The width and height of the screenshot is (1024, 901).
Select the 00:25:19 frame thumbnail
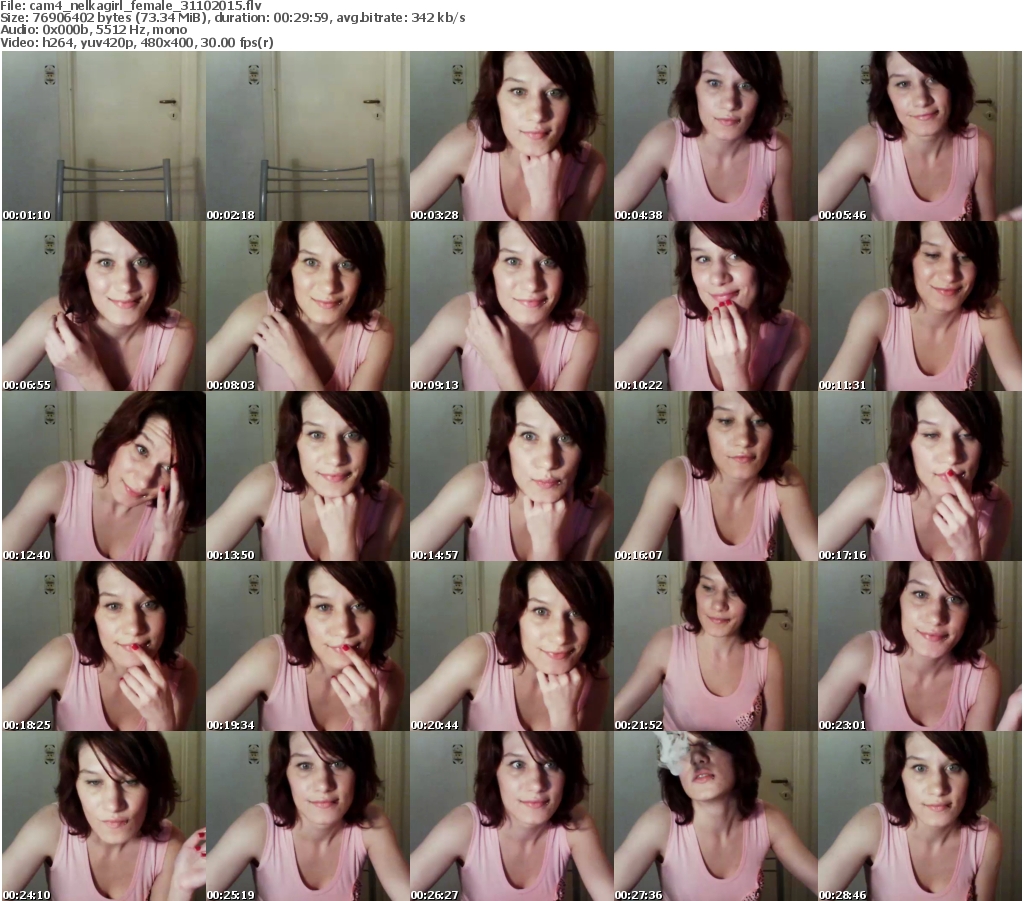click(308, 816)
